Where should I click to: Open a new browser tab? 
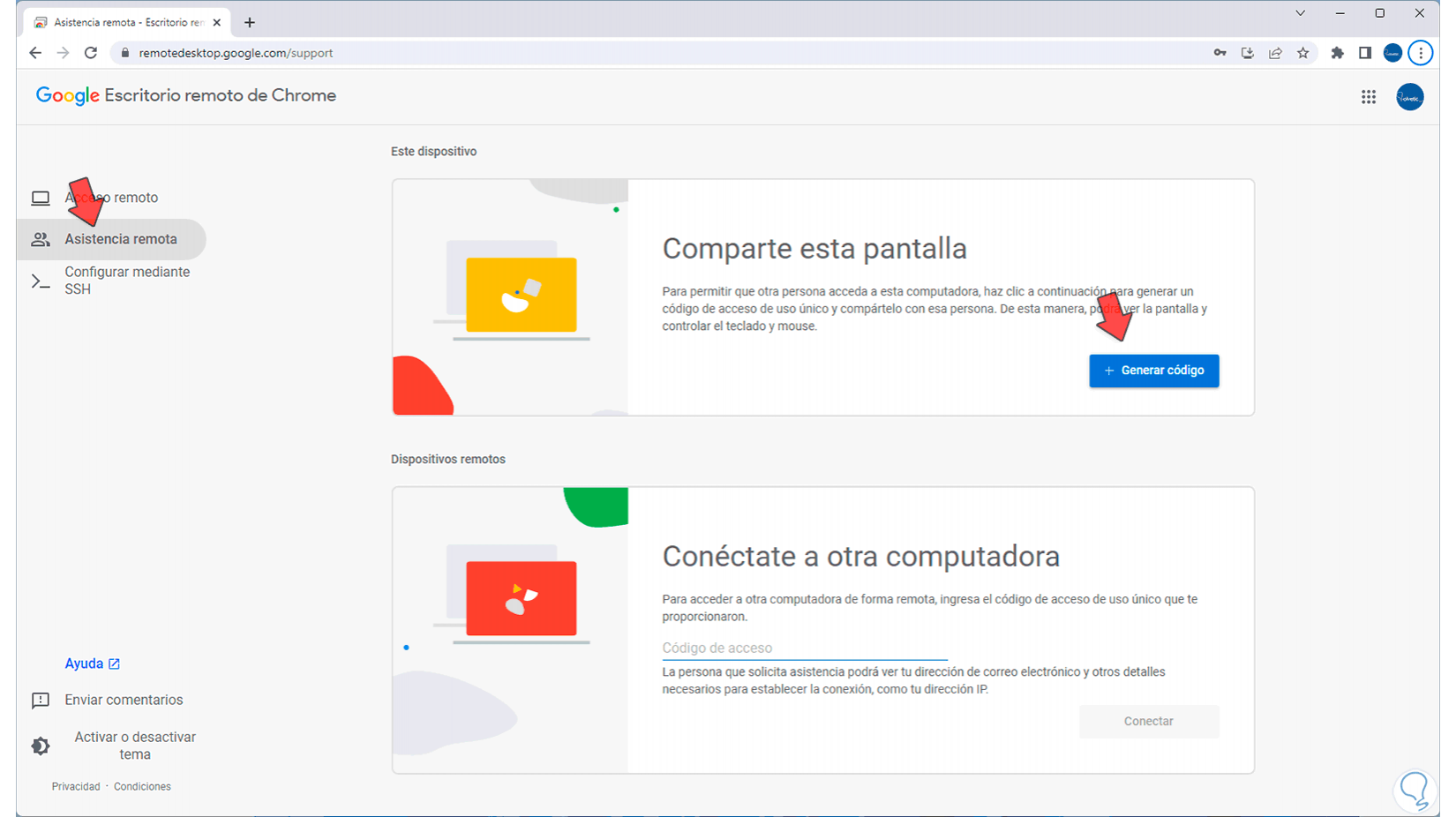[250, 22]
